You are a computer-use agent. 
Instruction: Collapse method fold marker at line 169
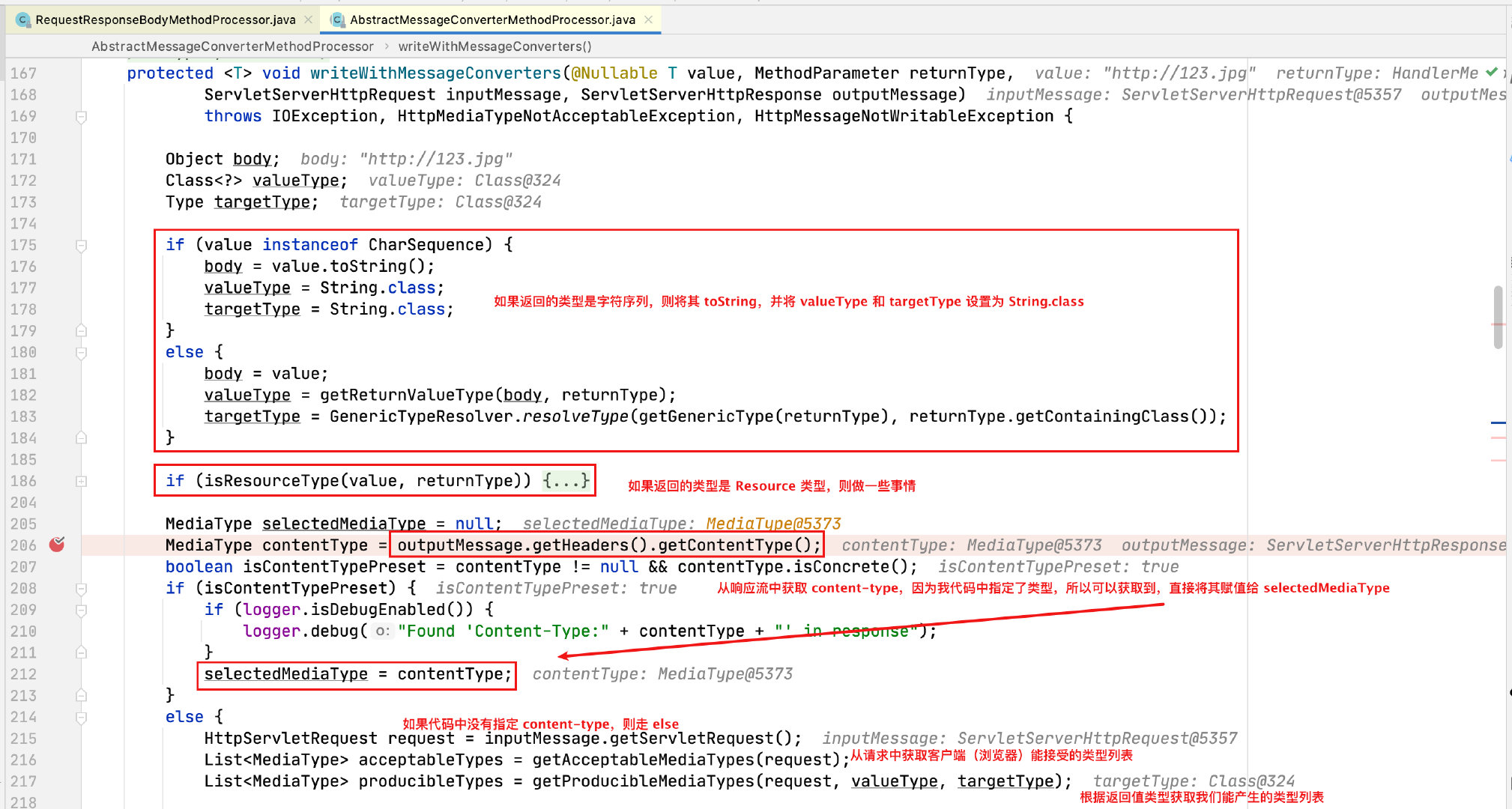tap(82, 117)
